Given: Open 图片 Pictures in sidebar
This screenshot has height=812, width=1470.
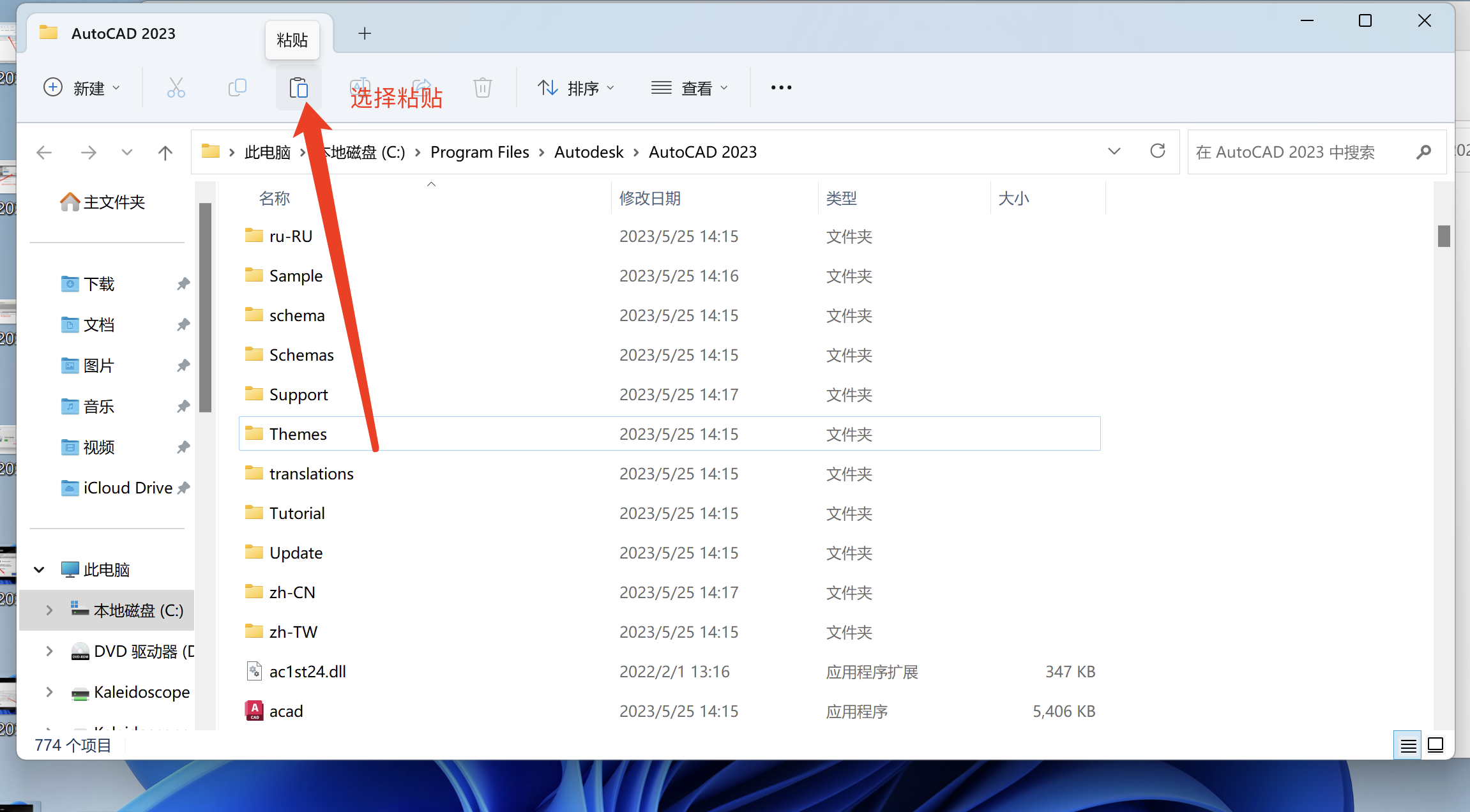Looking at the screenshot, I should pos(88,365).
